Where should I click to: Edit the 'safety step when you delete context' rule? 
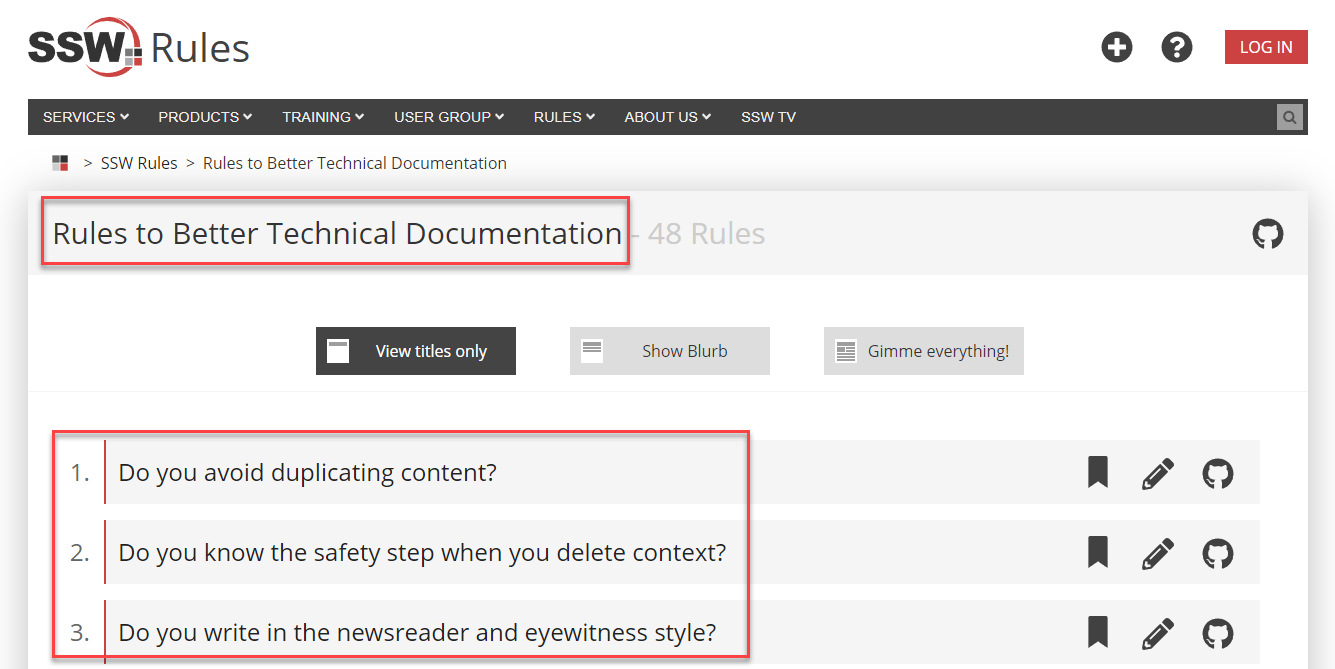[1157, 553]
